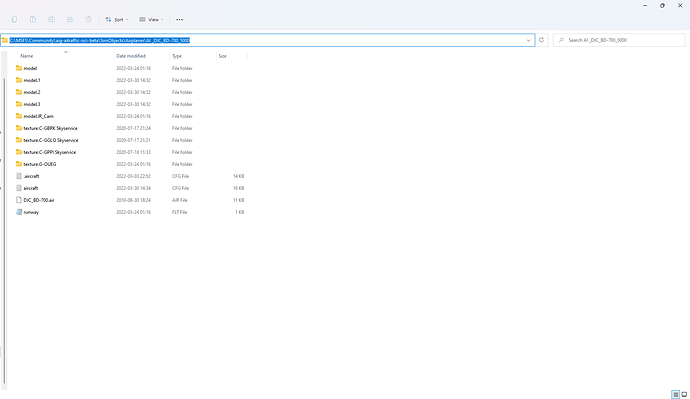Refresh the current folder
Screen dimensions: 690x399
tap(541, 40)
